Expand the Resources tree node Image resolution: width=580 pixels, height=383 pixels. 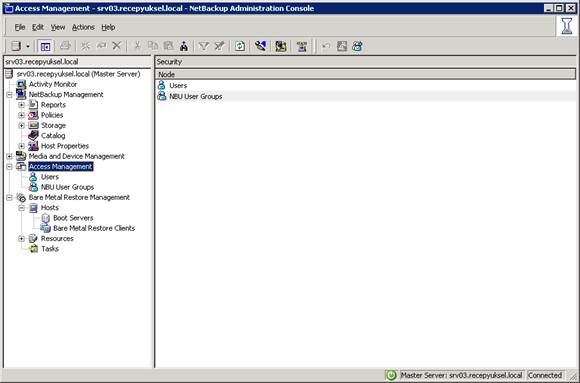point(21,239)
